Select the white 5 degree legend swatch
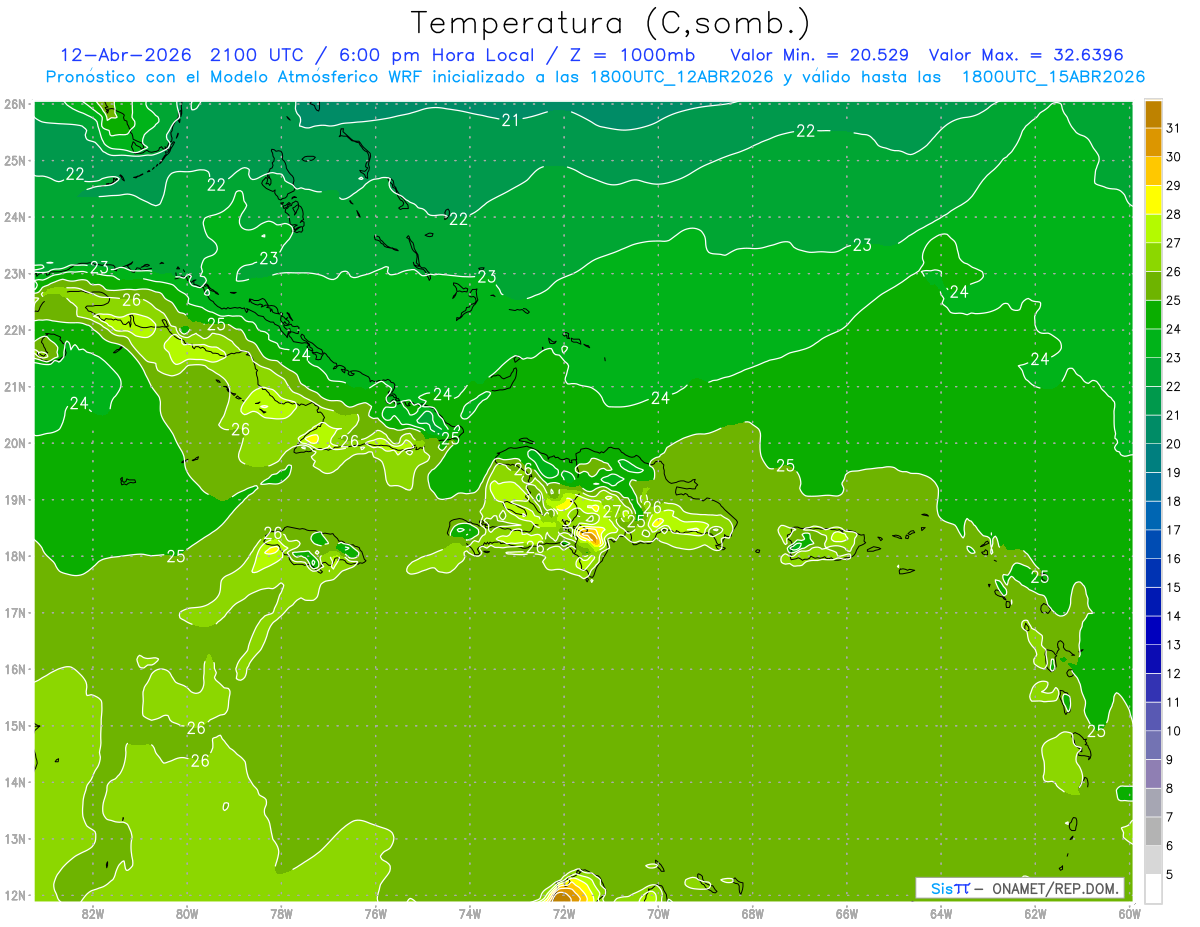The image size is (1200, 927). [x=1153, y=888]
